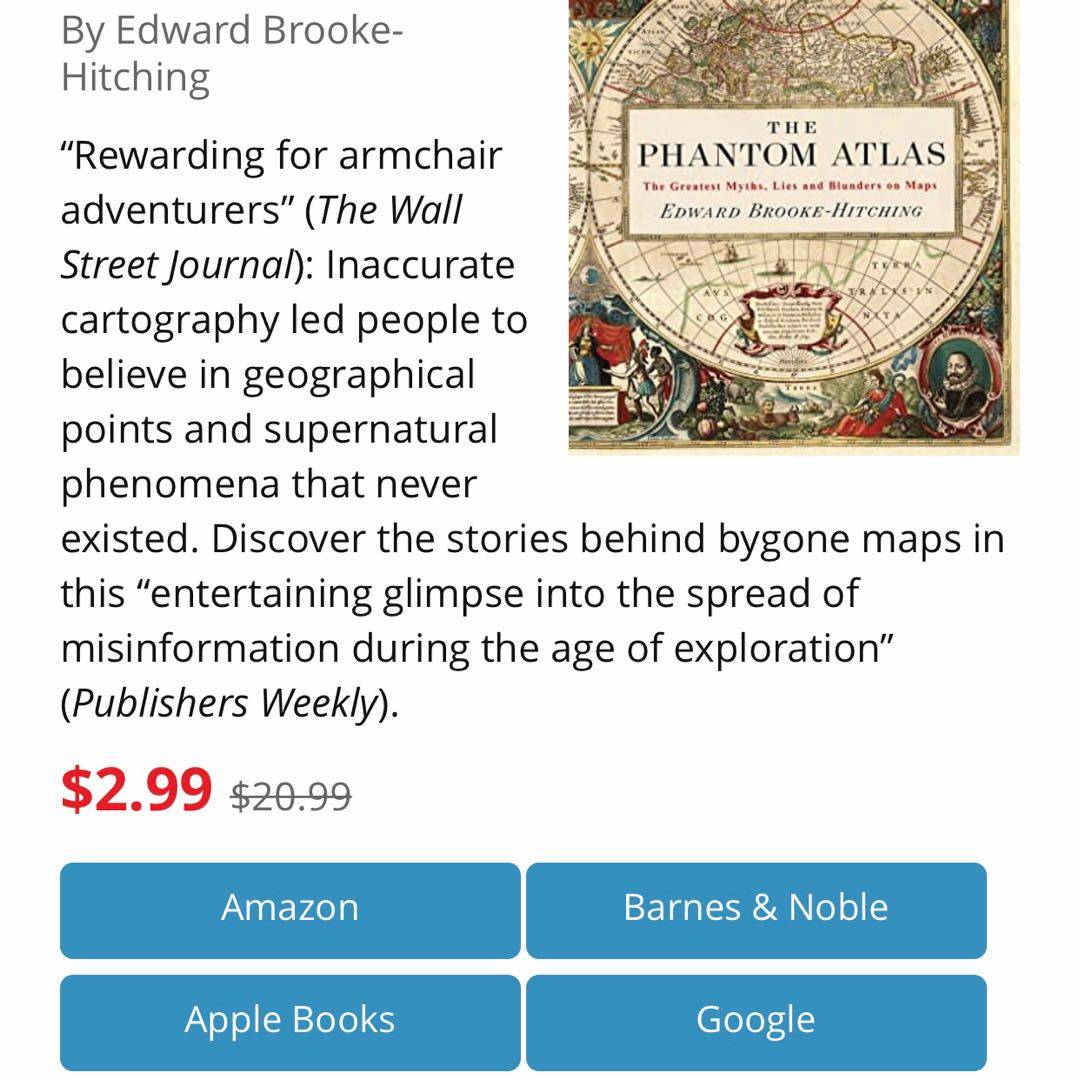Click the red $2.99 sale price
Screen dimensions: 1080x1080
tap(136, 789)
